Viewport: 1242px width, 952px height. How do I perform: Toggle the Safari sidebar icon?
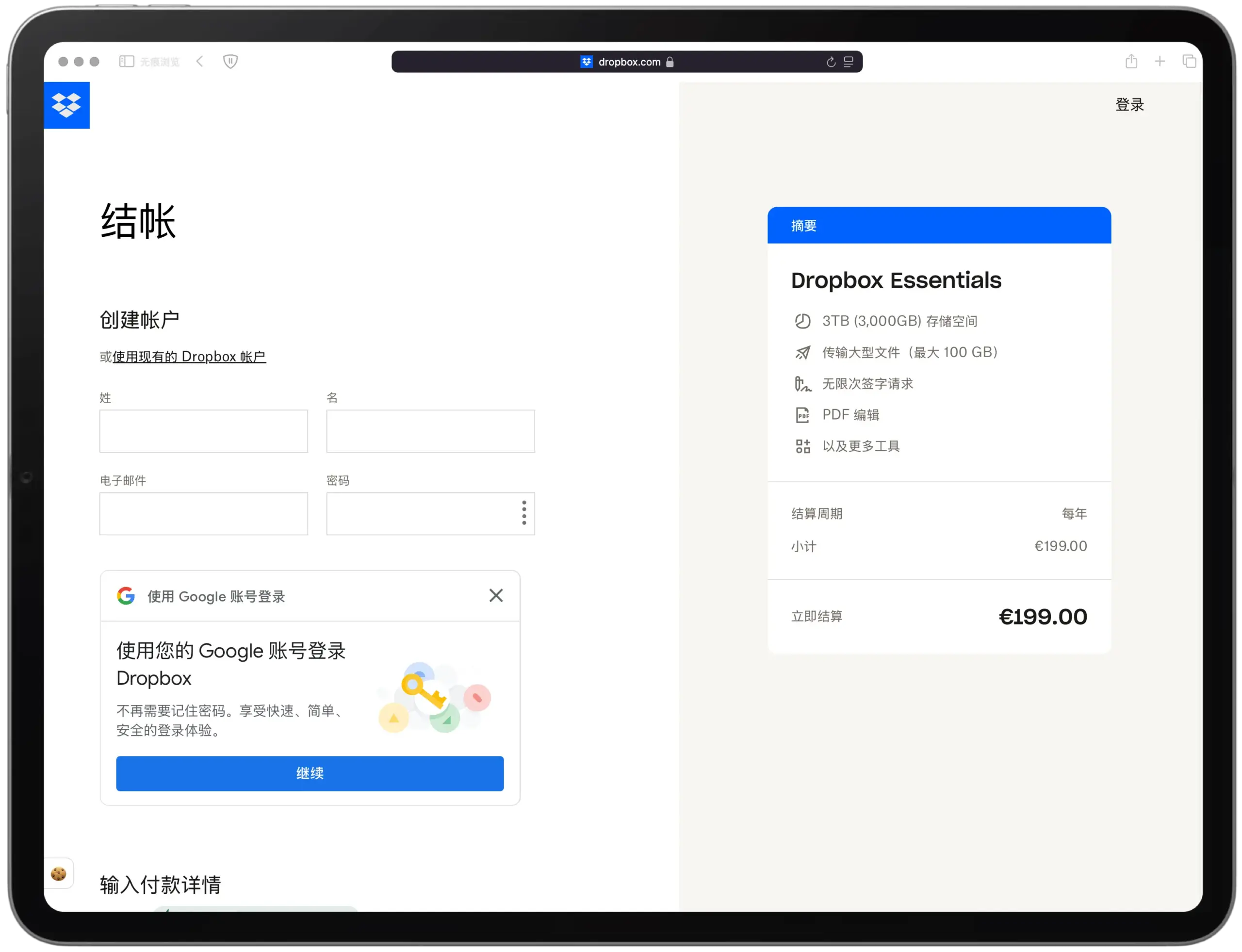pos(126,61)
